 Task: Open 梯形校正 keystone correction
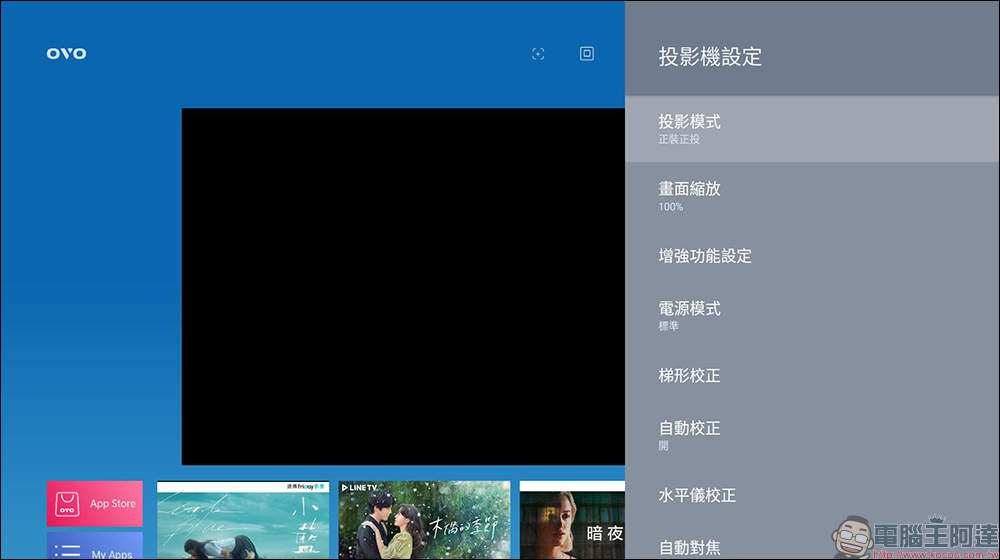pyautogui.click(x=812, y=376)
